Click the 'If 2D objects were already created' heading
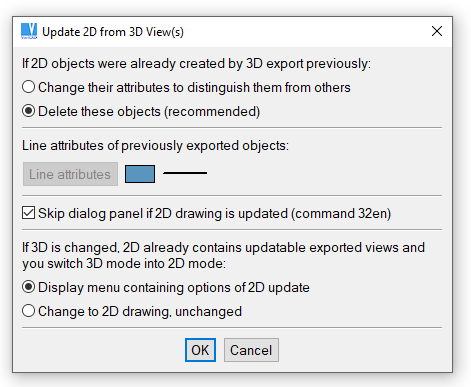 click(x=196, y=64)
